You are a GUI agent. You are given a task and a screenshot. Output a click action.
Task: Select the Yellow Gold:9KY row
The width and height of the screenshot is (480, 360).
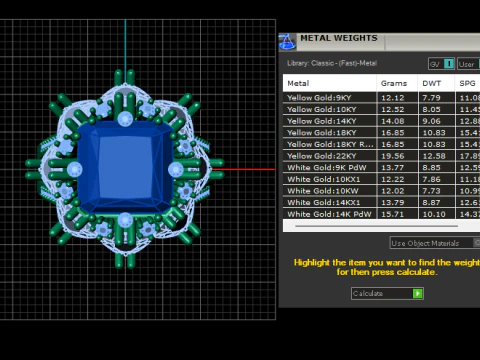(381, 98)
